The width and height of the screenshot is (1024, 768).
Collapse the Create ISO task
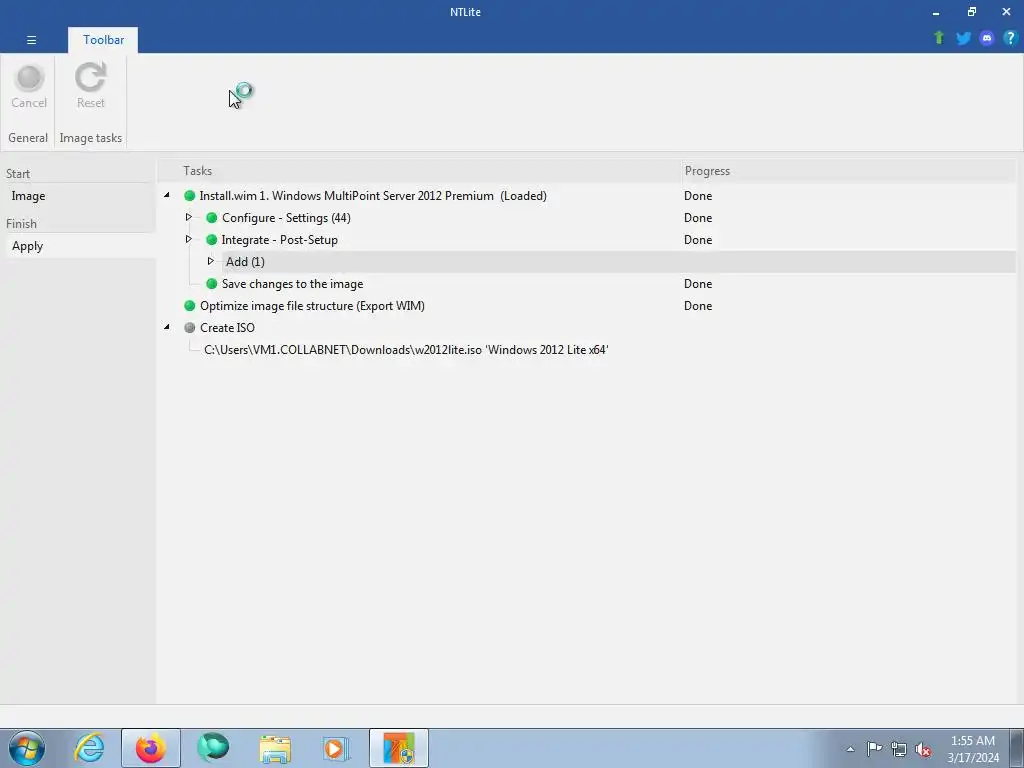click(167, 327)
